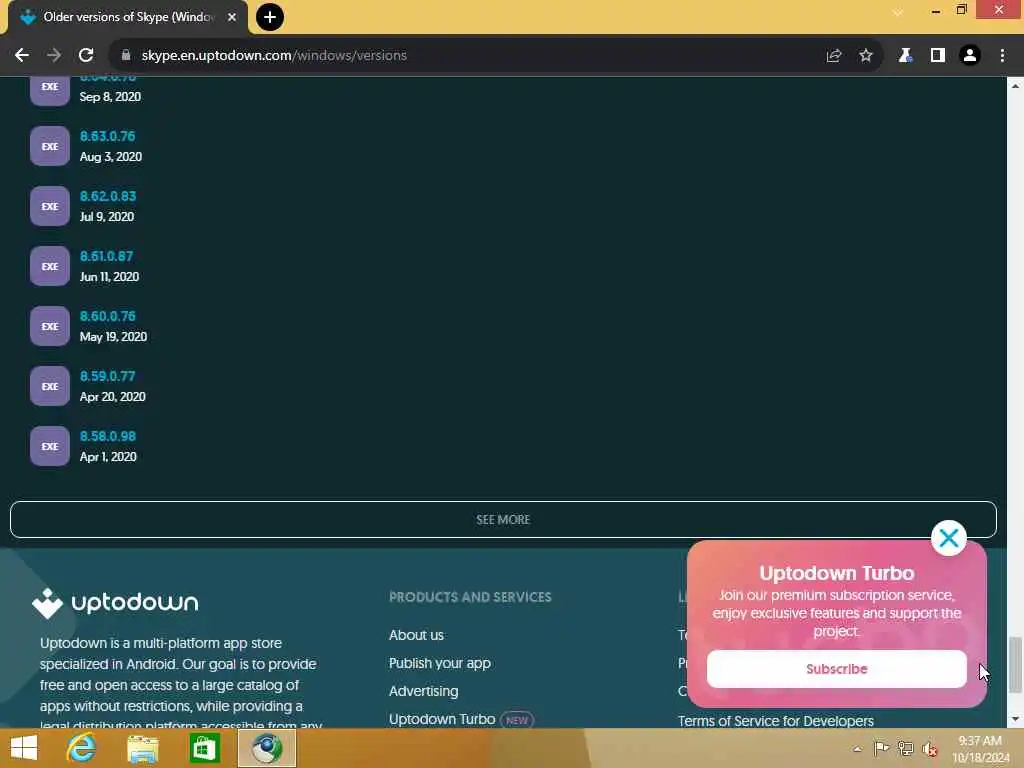Show hidden system tray icons
1024x768 pixels.
tap(857, 749)
